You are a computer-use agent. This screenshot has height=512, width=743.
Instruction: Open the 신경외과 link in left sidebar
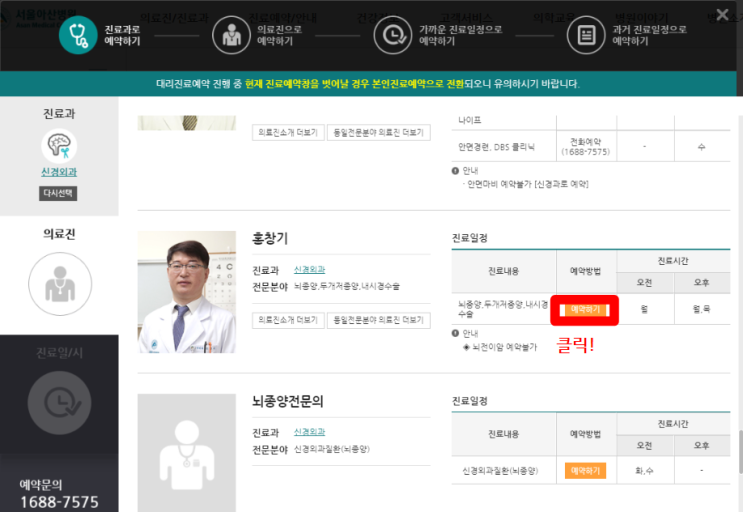coord(59,172)
